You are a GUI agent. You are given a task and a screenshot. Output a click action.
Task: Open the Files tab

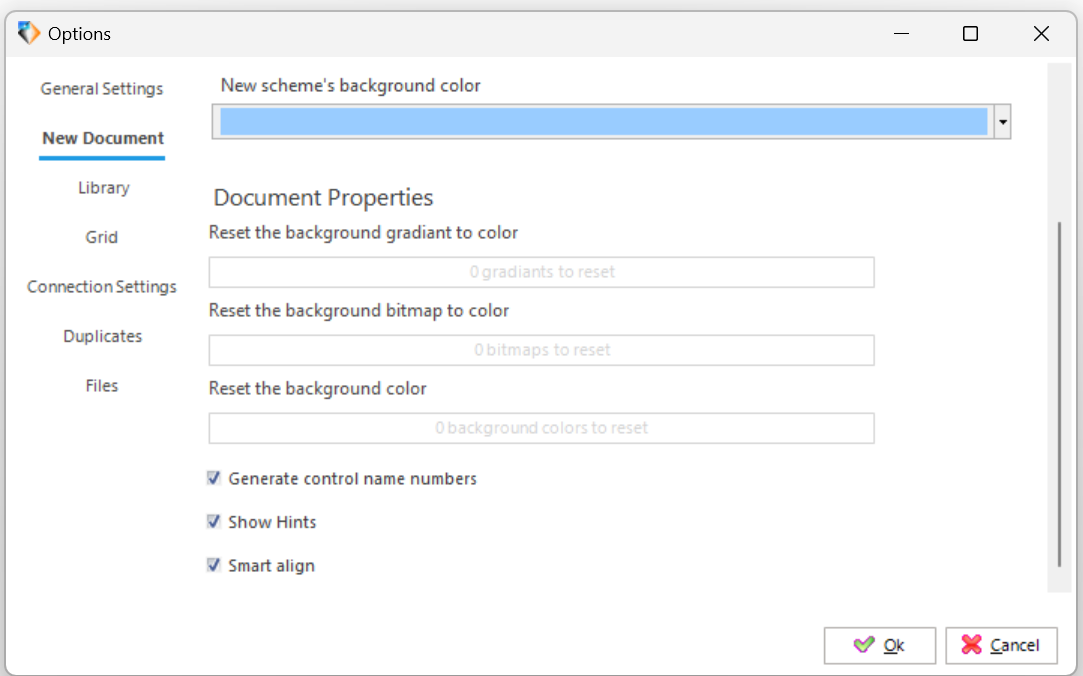point(102,385)
